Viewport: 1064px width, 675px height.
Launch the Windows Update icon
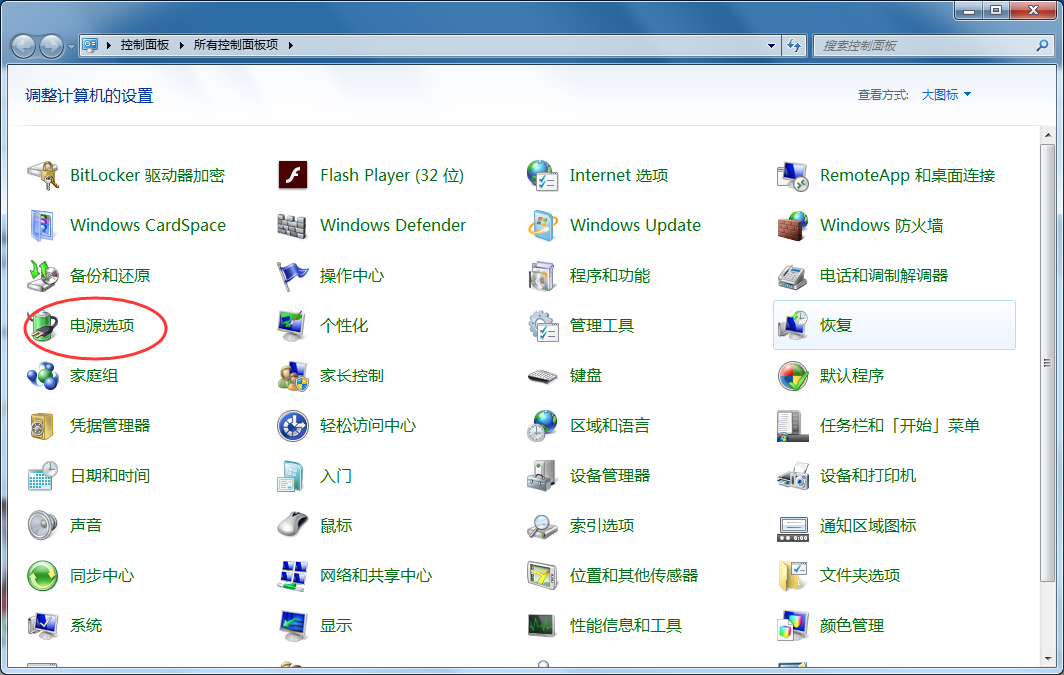point(543,225)
